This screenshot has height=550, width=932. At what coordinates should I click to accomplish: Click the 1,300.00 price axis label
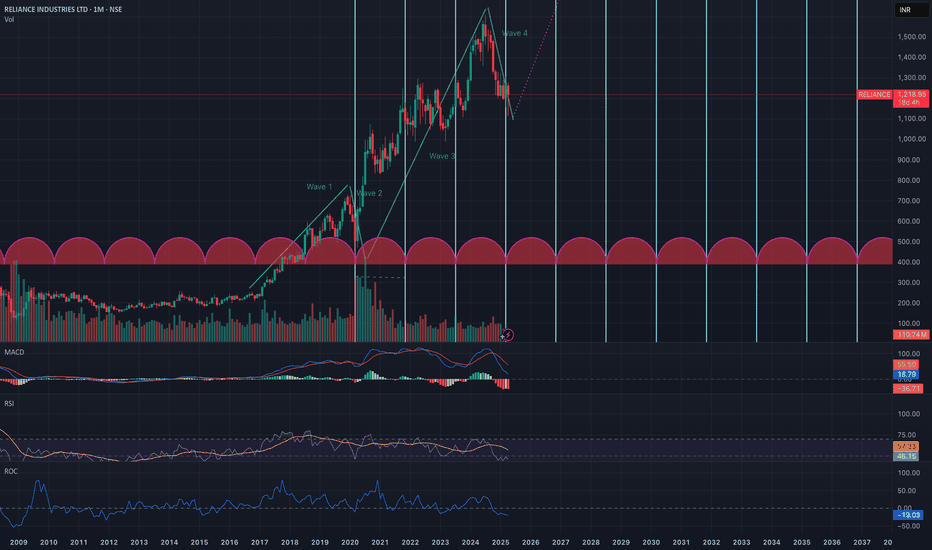coord(912,78)
